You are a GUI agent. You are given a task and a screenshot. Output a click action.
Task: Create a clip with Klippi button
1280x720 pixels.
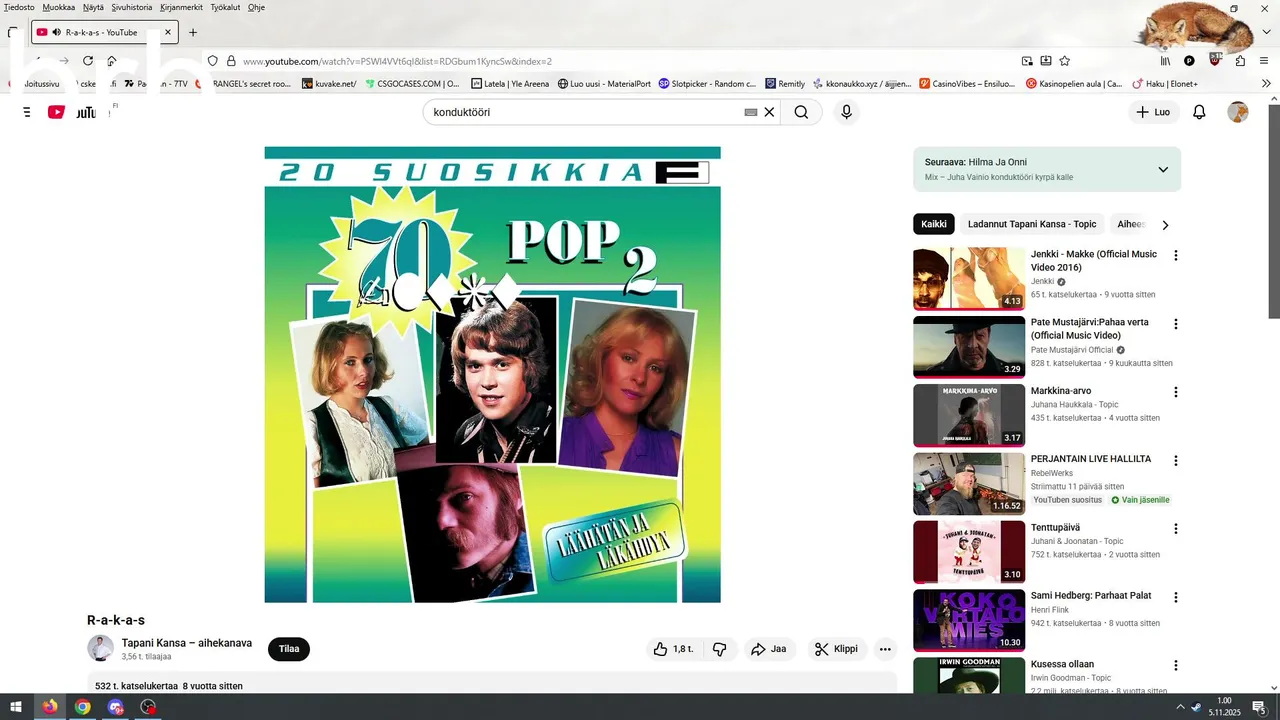coord(836,649)
